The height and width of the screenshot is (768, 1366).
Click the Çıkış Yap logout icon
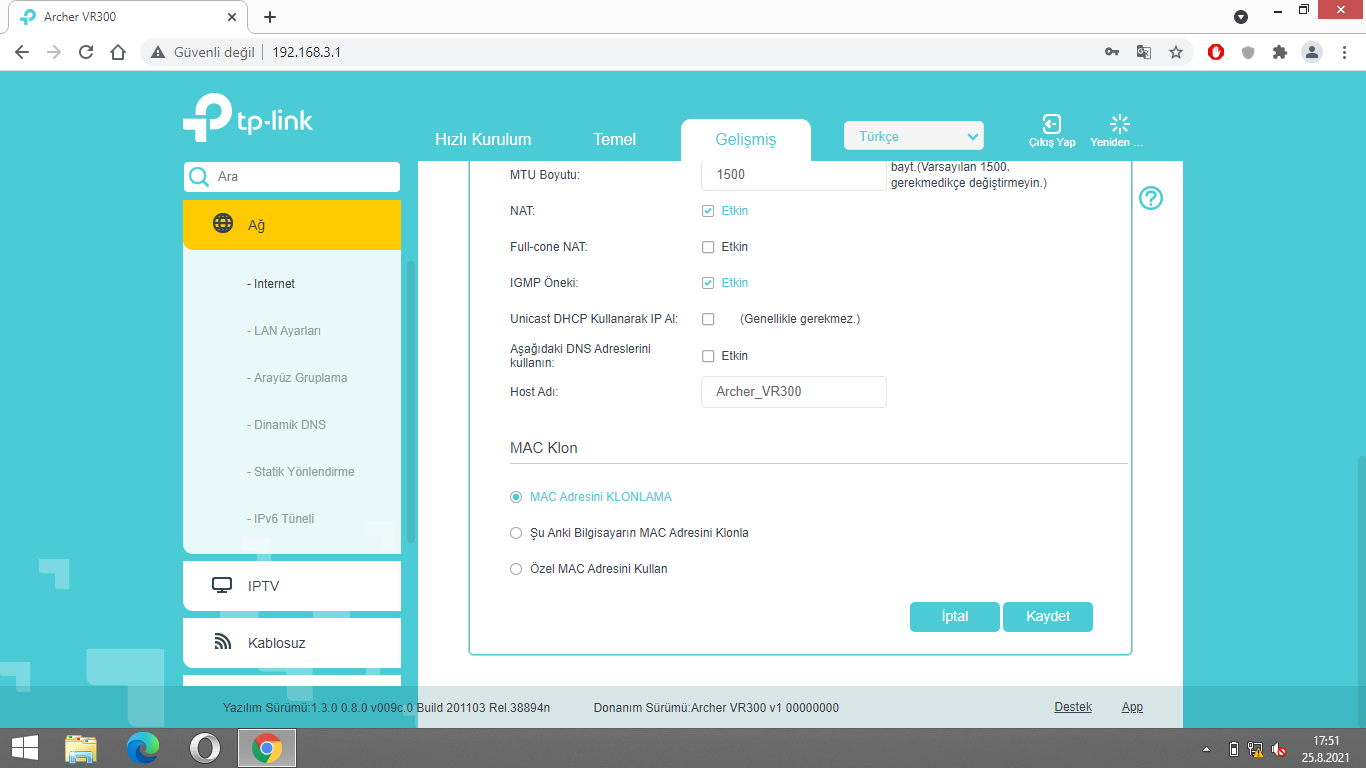coord(1052,124)
